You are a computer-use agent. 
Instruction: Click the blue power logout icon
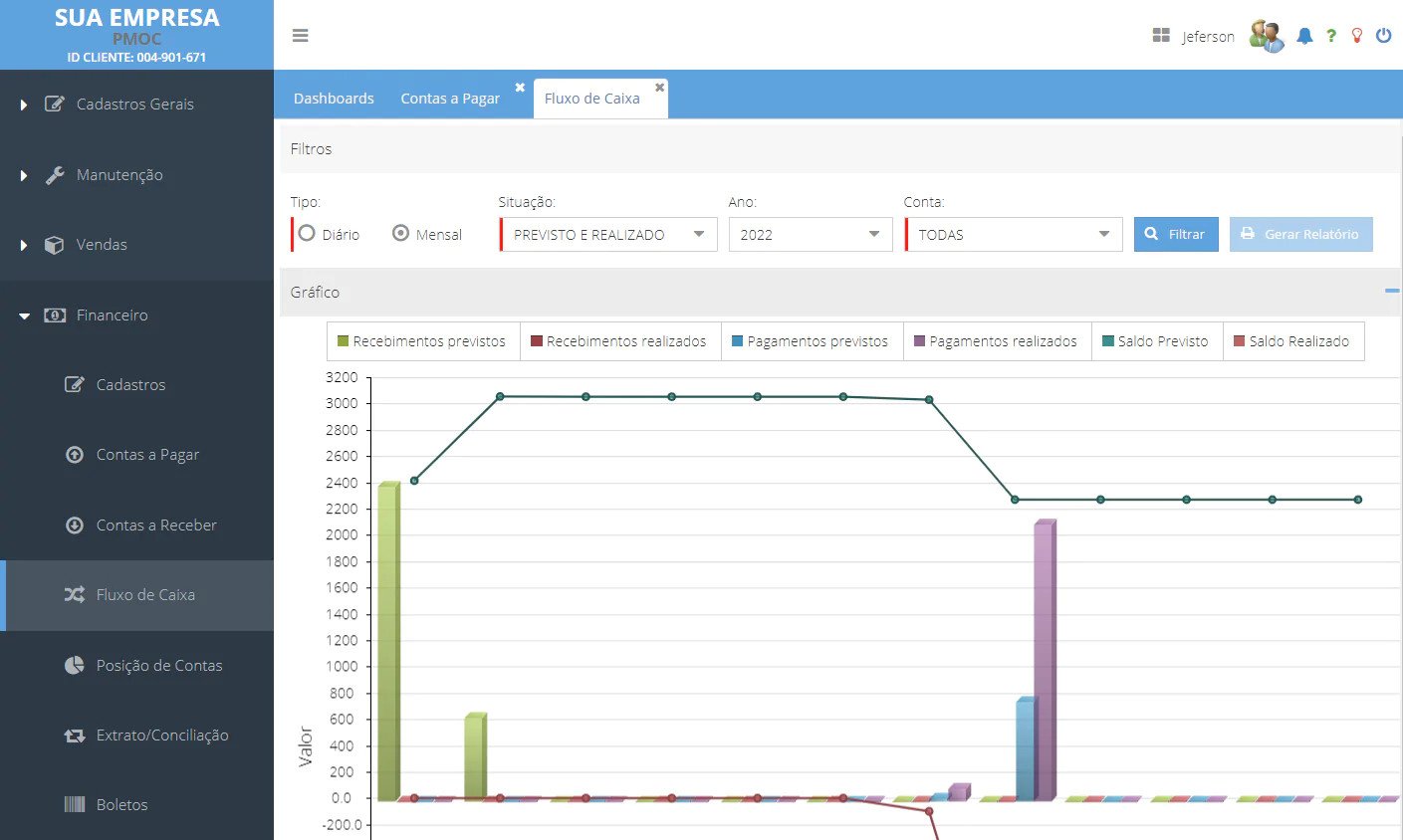pos(1383,36)
